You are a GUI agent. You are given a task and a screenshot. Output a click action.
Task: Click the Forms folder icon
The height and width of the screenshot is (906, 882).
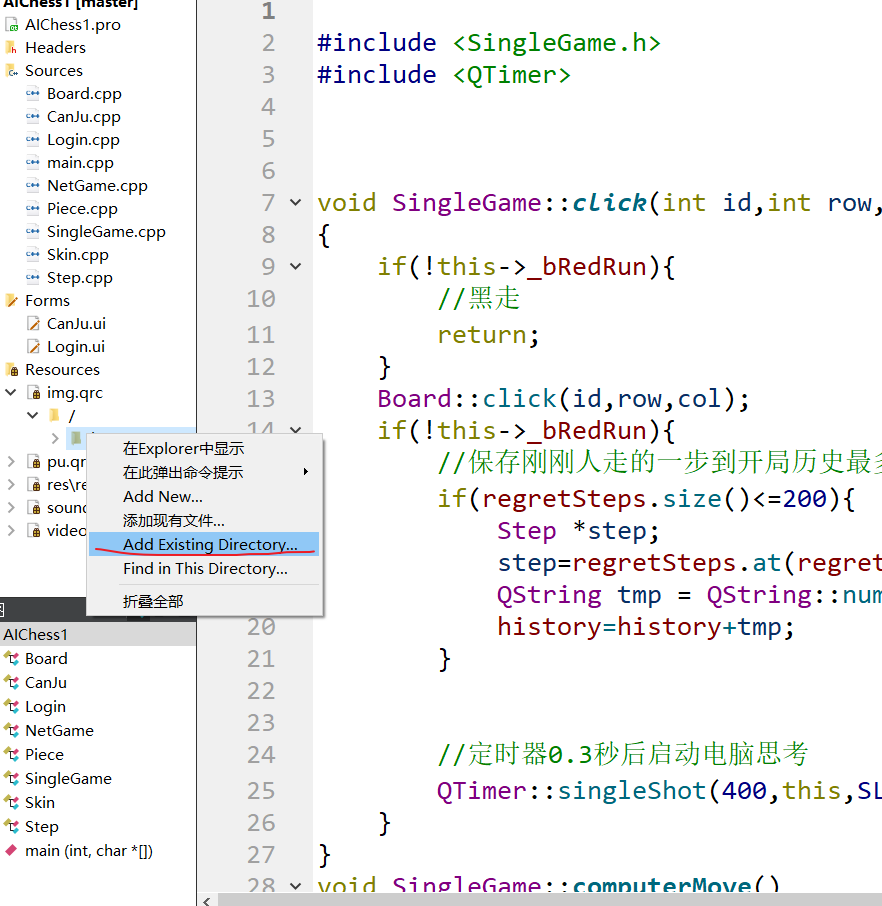(12, 300)
